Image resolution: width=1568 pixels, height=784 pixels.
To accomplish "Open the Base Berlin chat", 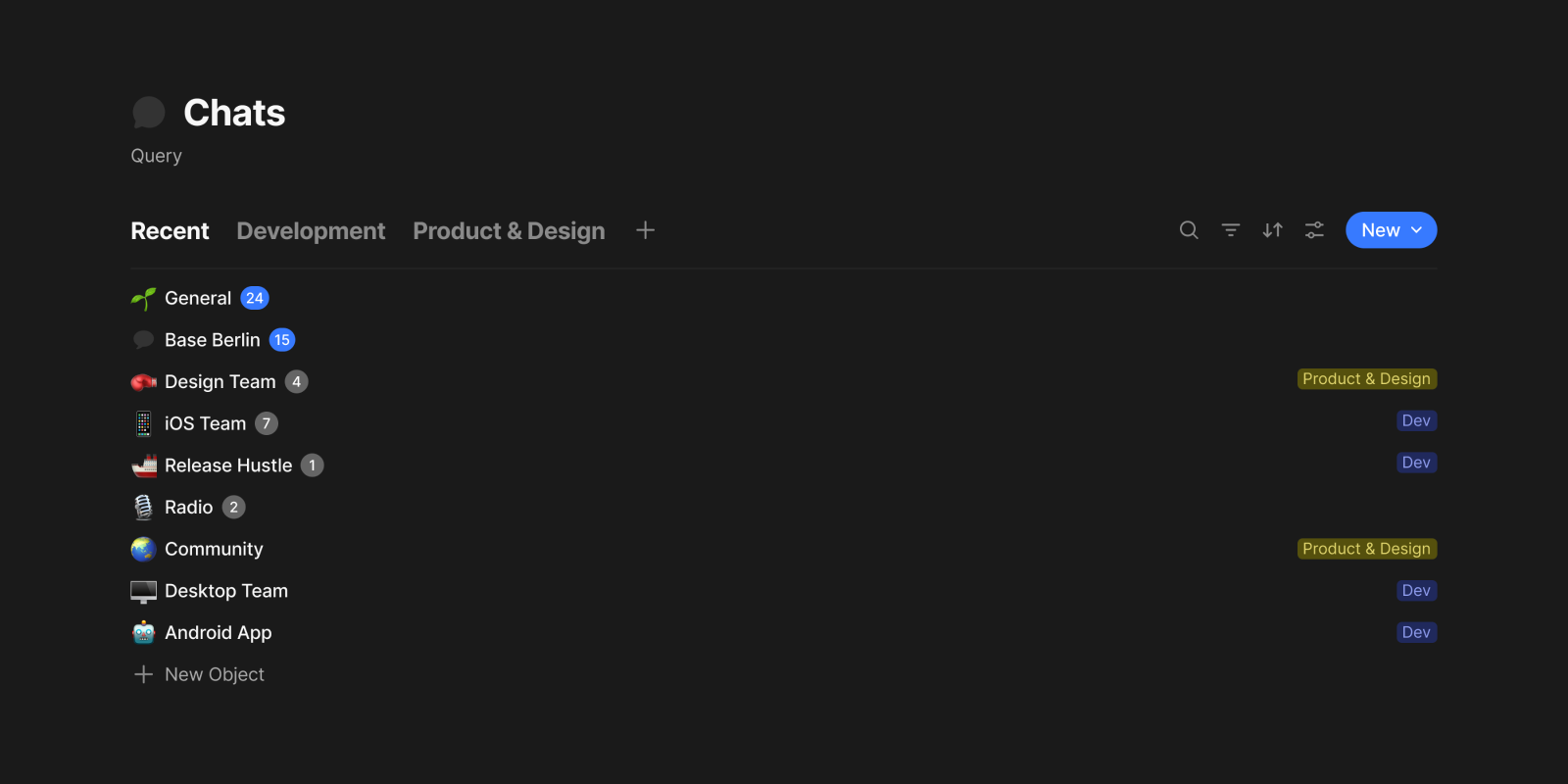I will click(x=212, y=340).
